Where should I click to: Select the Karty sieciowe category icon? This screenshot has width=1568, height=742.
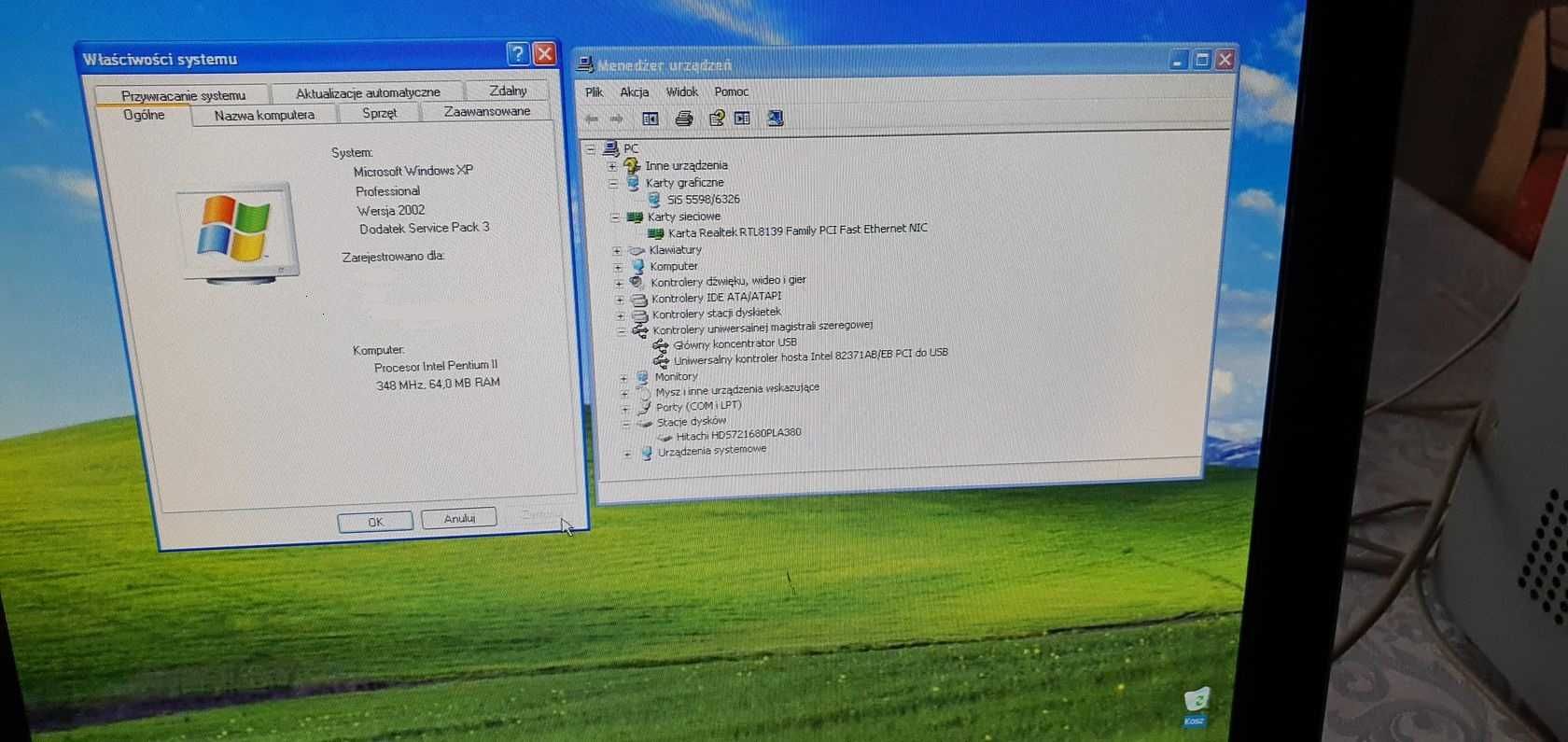[635, 217]
